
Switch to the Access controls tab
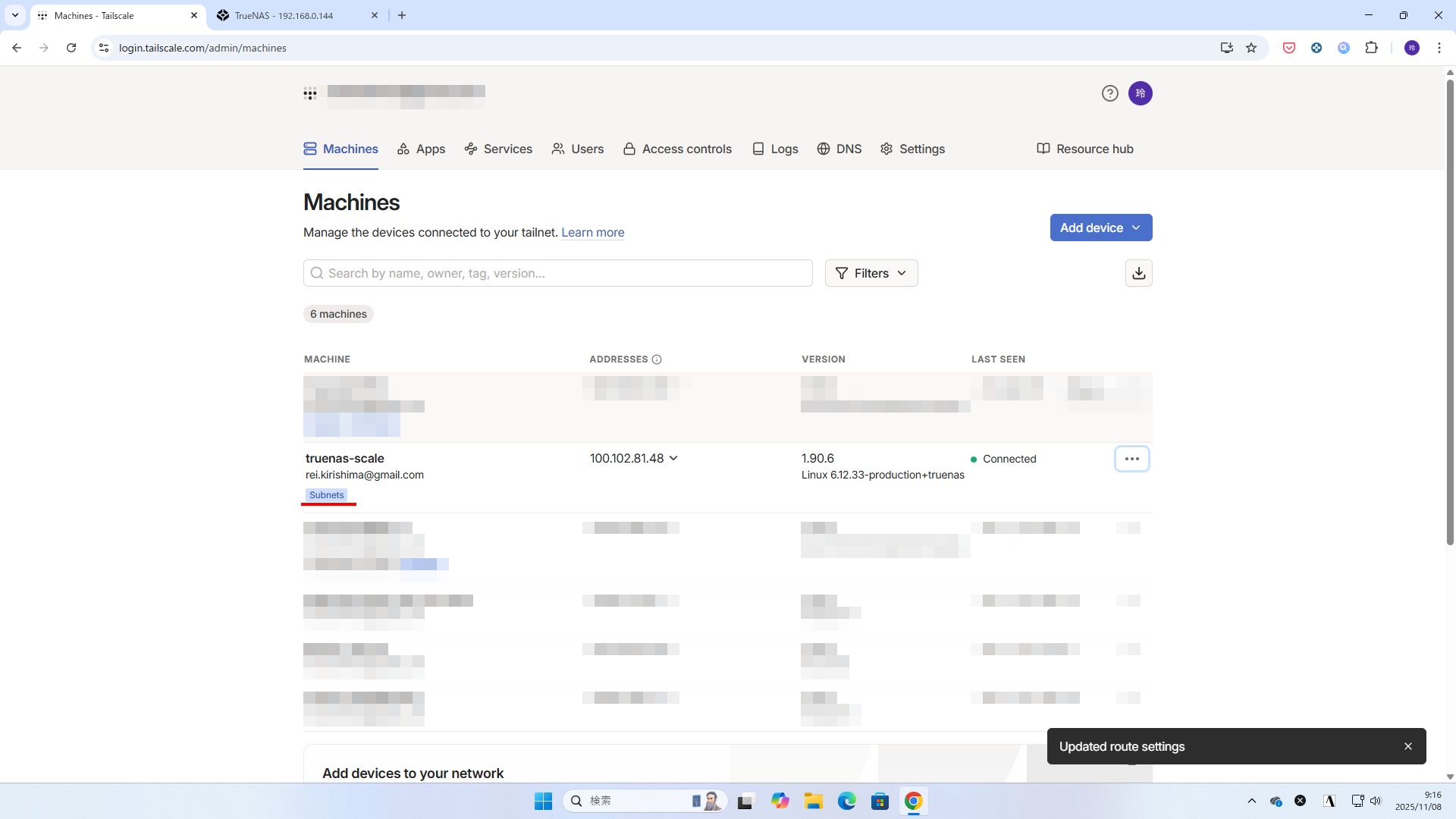677,149
